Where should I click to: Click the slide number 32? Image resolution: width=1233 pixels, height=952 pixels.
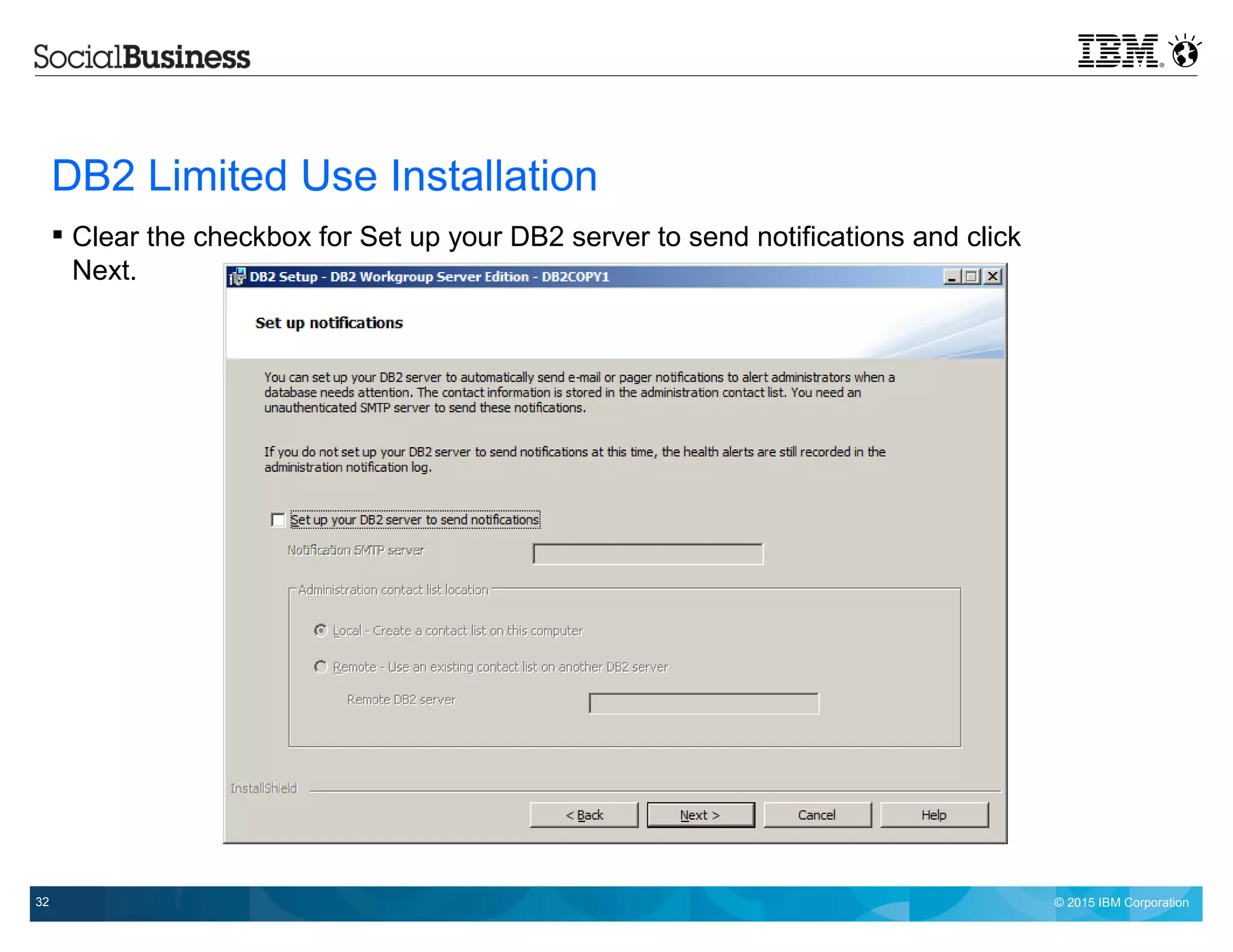click(x=42, y=902)
